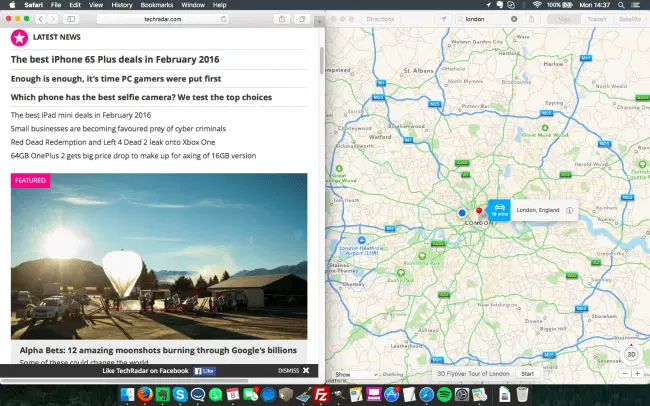Open the cyber criminals article
The width and height of the screenshot is (650, 406).
pos(118,129)
